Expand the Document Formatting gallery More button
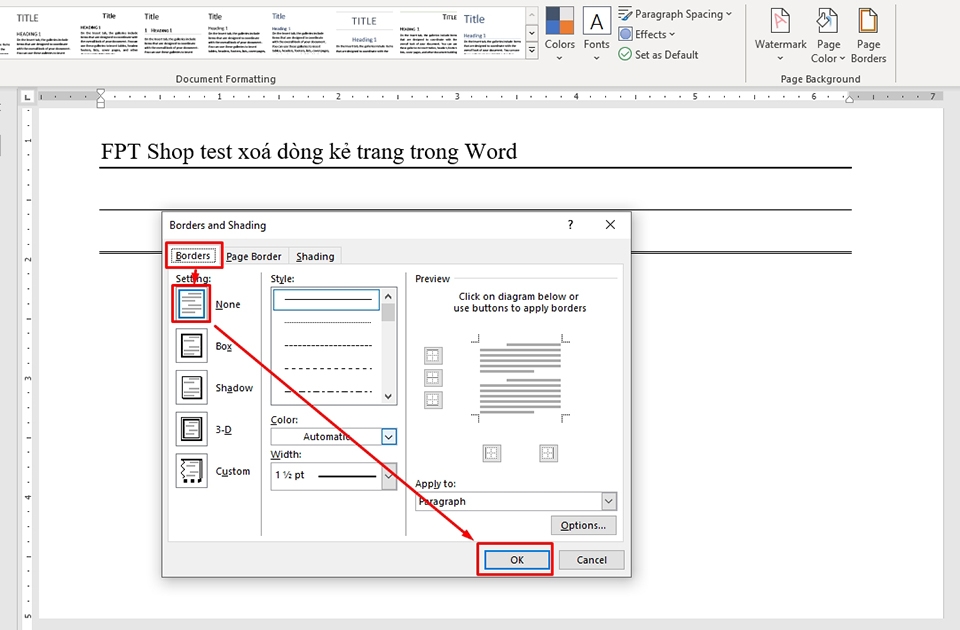This screenshot has height=630, width=960. 531,51
